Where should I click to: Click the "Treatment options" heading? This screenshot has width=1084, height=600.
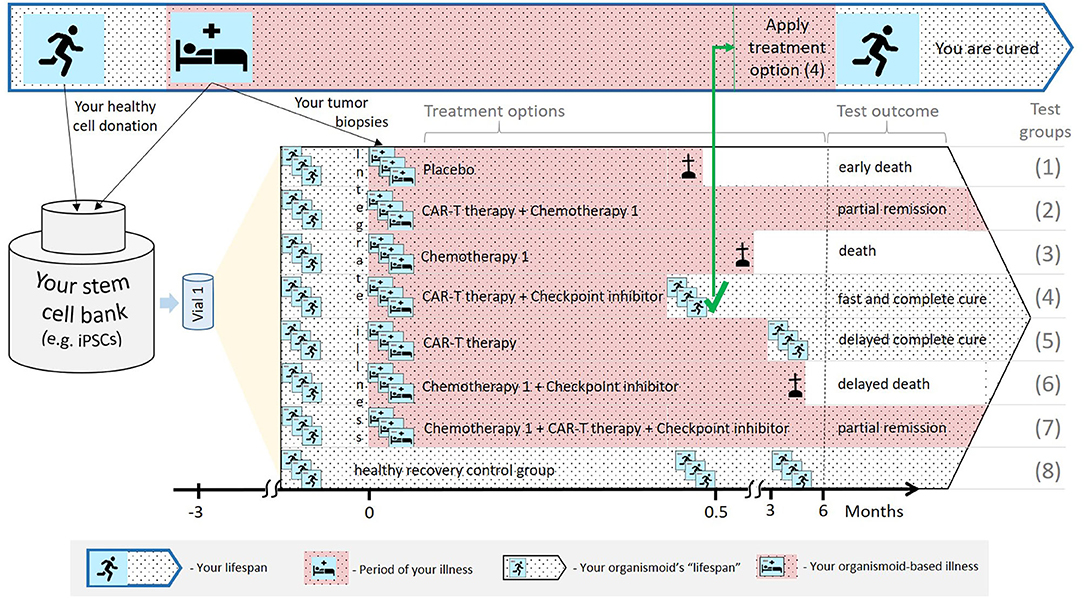(494, 111)
